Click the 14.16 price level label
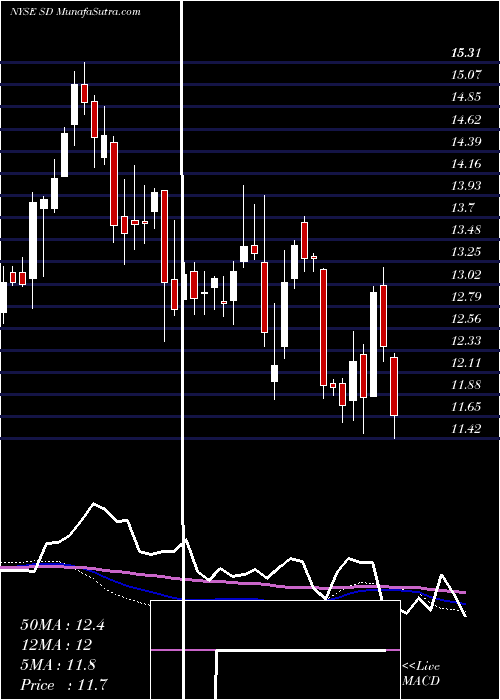The image size is (500, 700). [x=466, y=163]
